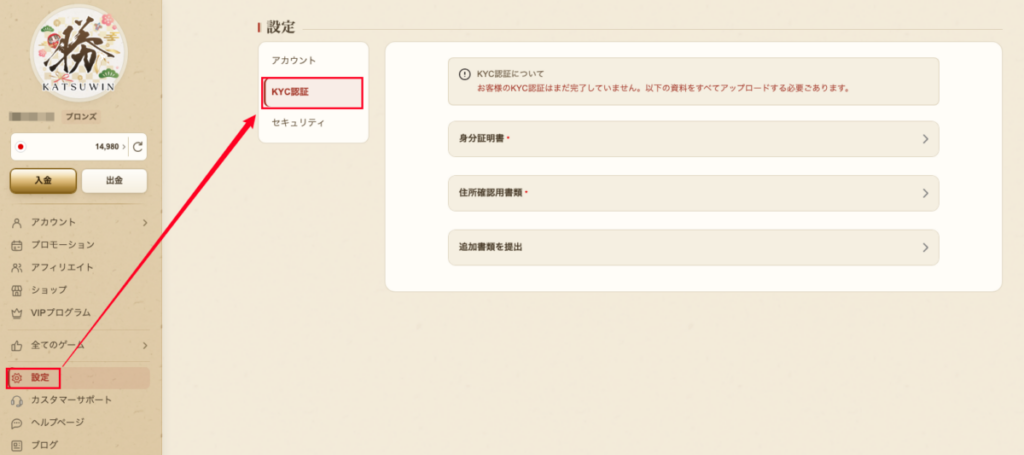Screen dimensions: 1024x455
Task: Open the 住所確認用書類 row arrow
Action: click(925, 193)
